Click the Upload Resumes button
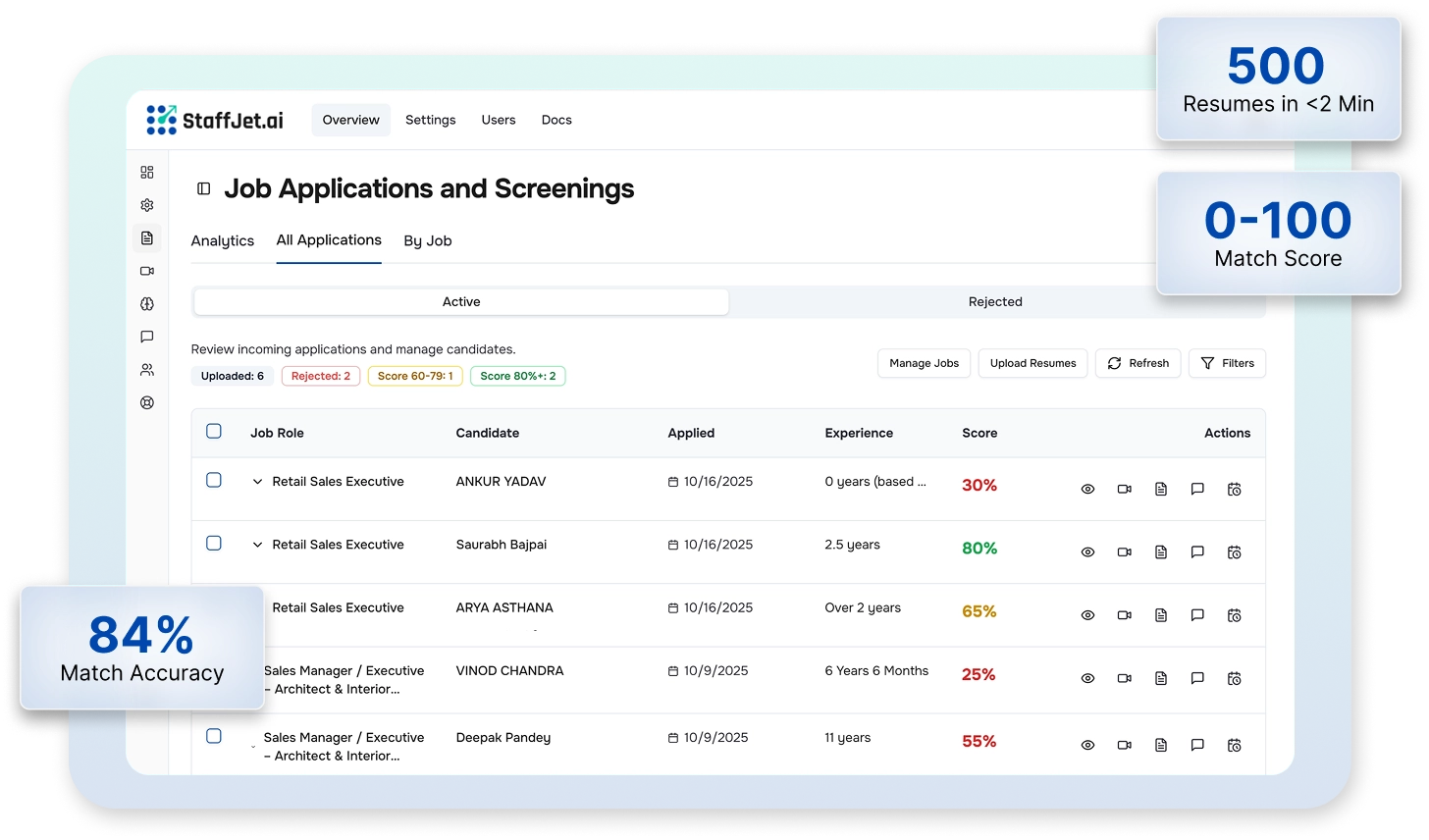The height and width of the screenshot is (840, 1429). click(x=1032, y=363)
